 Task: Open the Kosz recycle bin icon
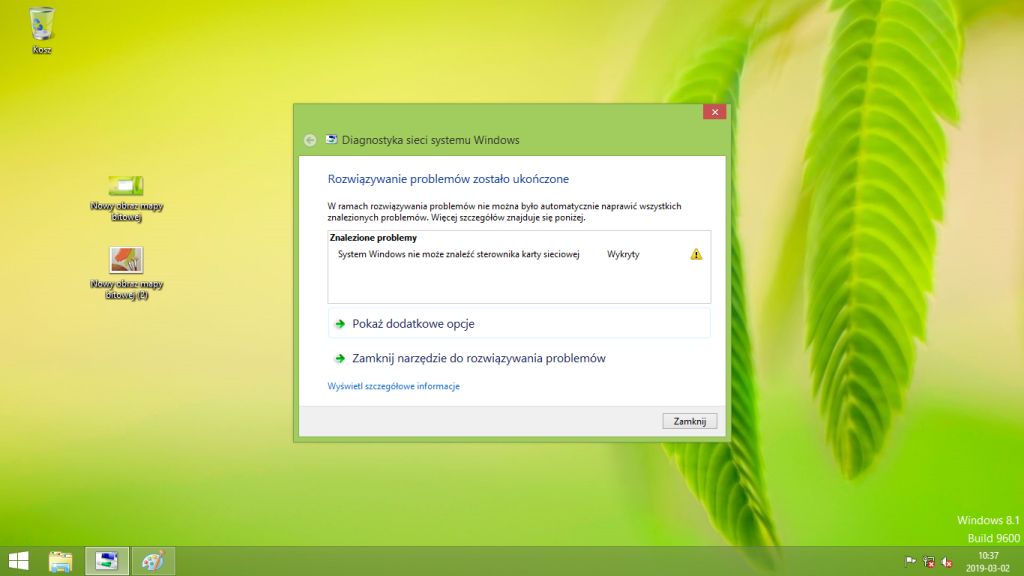42,30
